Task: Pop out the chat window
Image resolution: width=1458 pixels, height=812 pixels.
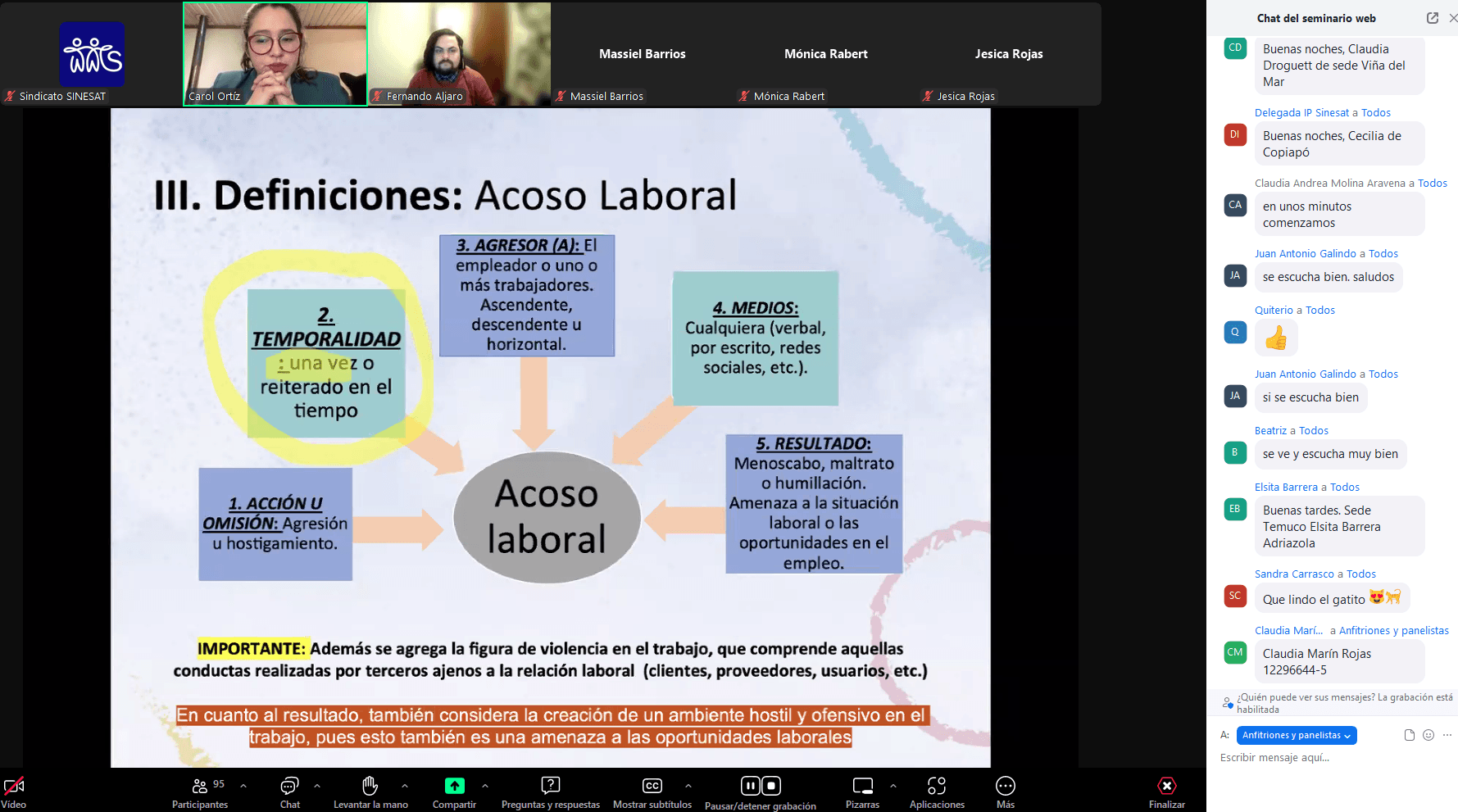Action: tap(1433, 18)
